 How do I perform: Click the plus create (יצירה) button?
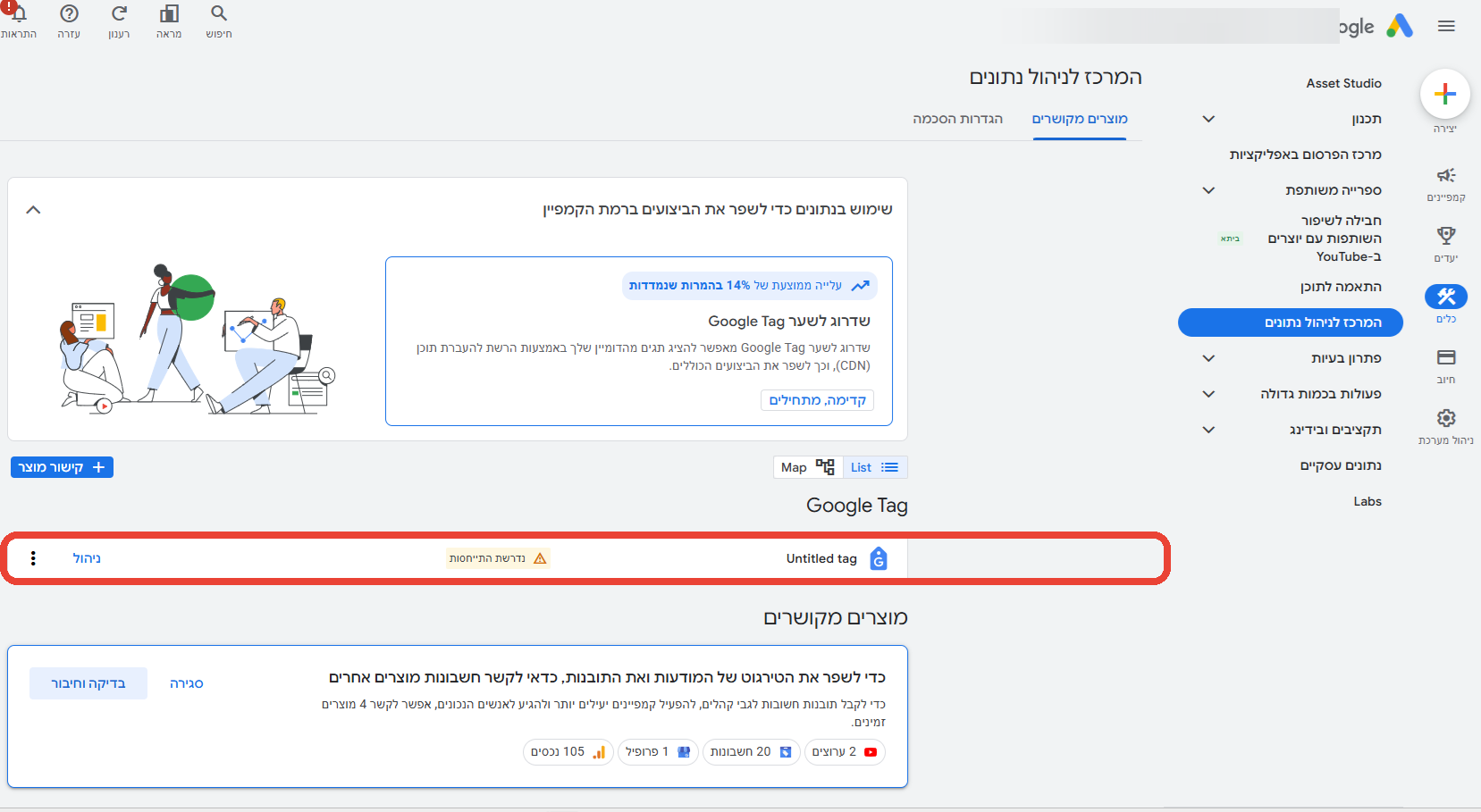coord(1445,94)
